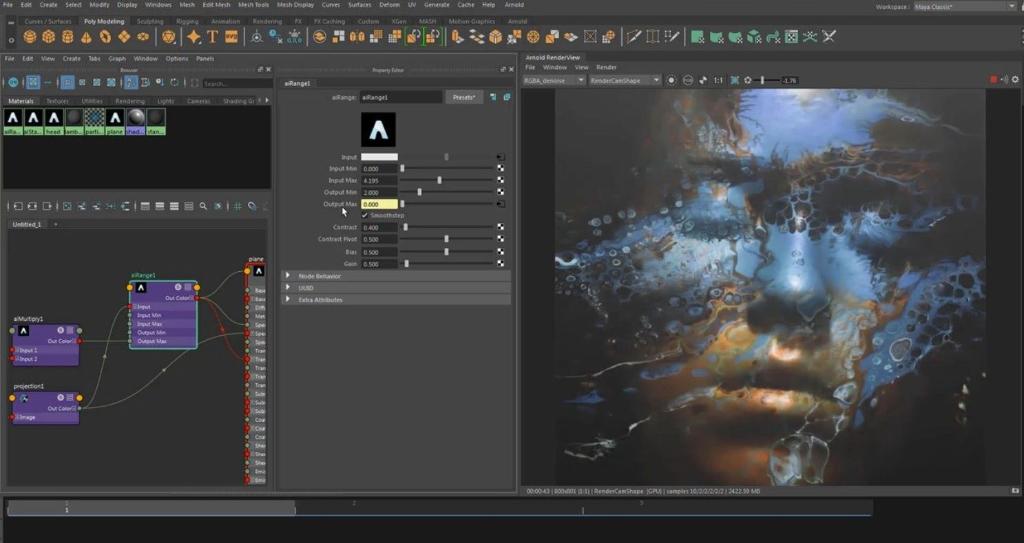Create polygon Type text from shelf

(x=212, y=37)
